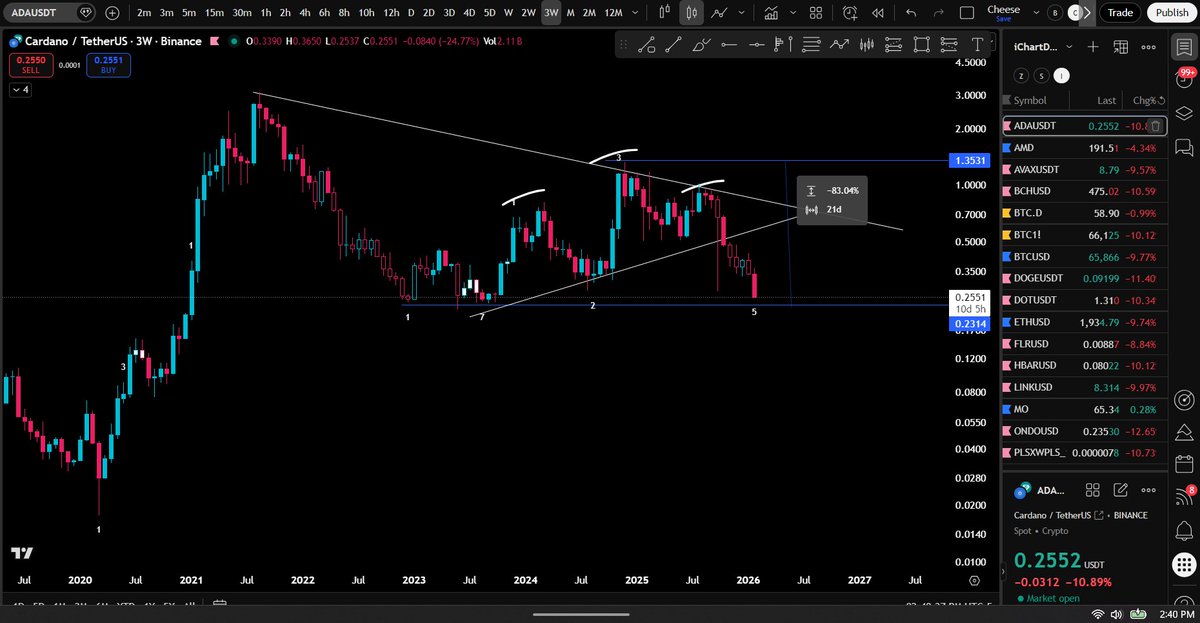1200x623 pixels.
Task: Toggle the flag on the MO row
Action: tap(1006, 409)
